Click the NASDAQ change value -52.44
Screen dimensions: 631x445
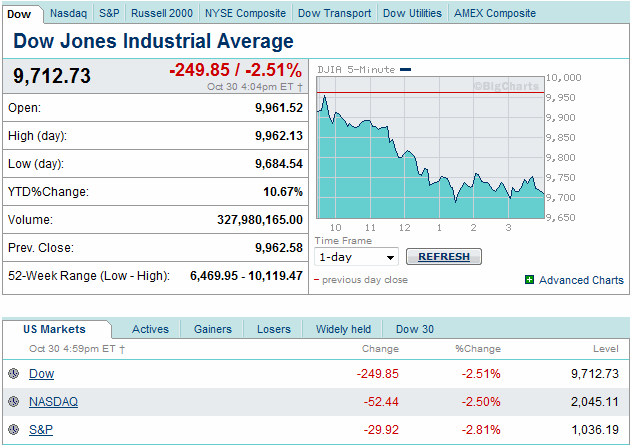point(381,402)
